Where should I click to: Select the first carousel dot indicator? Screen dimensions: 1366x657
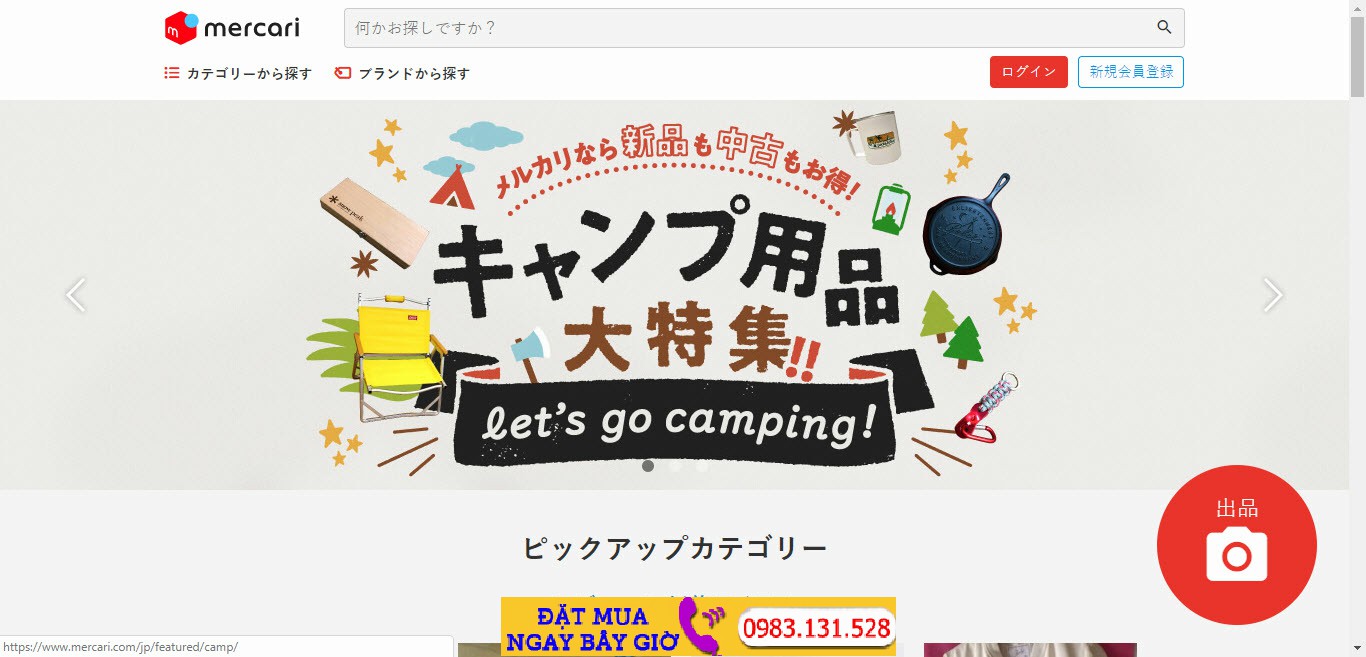pyautogui.click(x=648, y=466)
